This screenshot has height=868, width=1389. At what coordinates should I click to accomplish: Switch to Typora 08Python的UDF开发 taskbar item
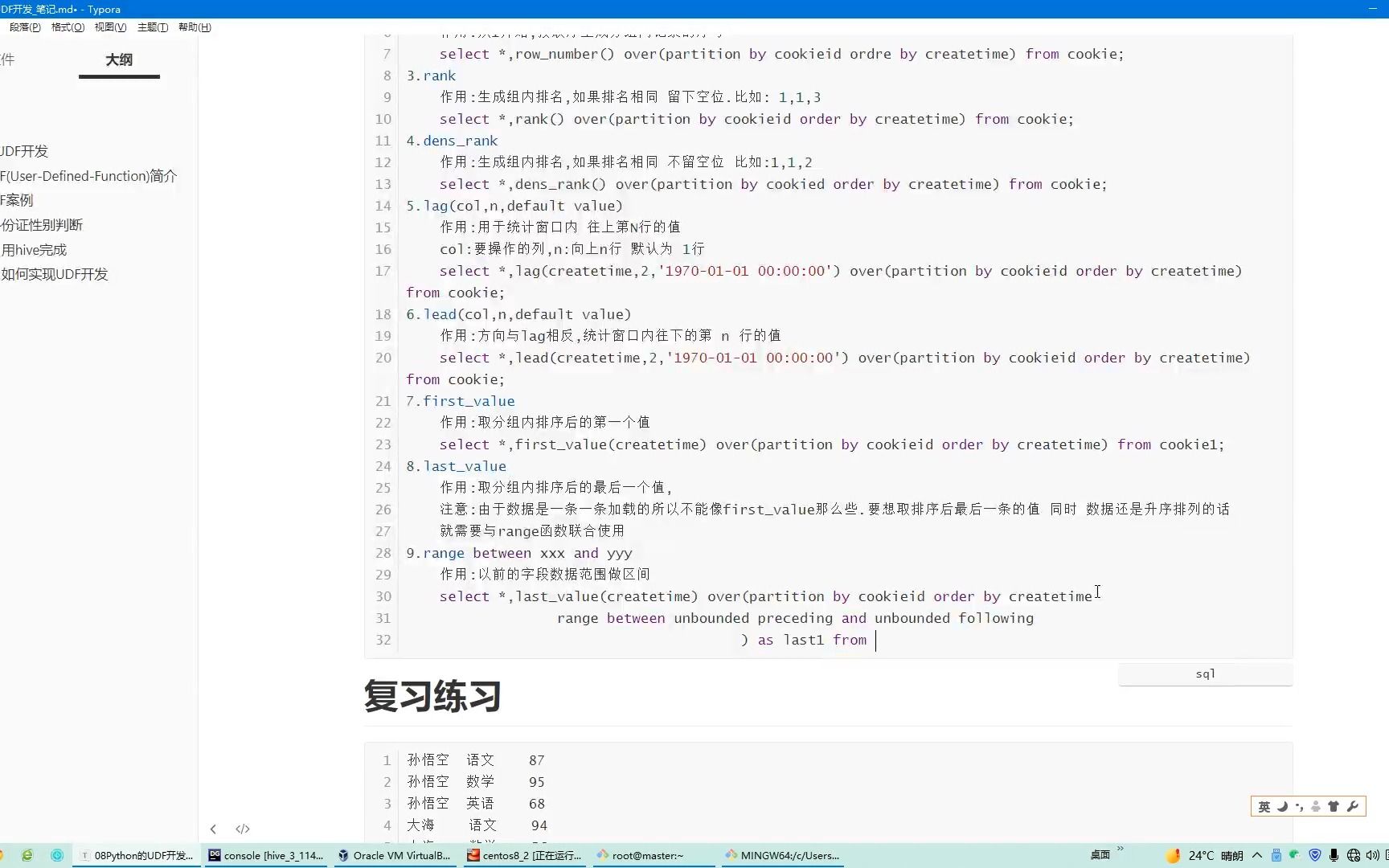(137, 855)
